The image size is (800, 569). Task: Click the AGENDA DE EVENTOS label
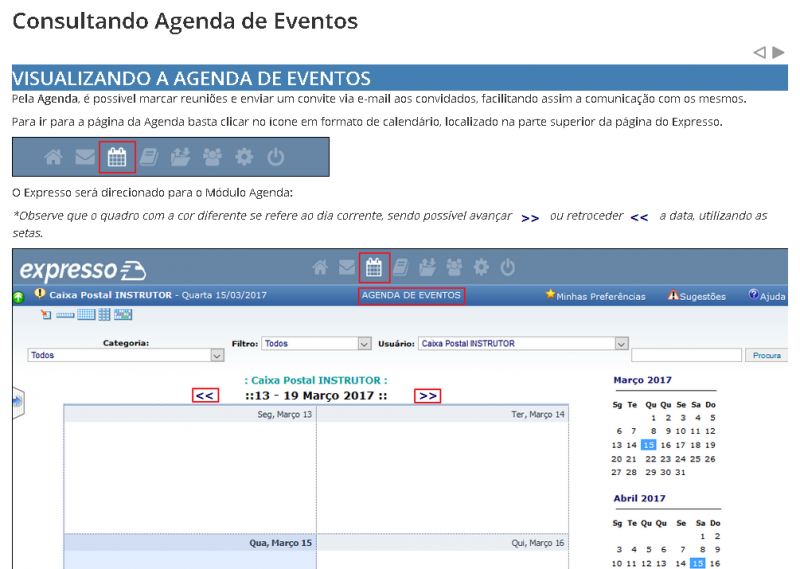click(411, 295)
